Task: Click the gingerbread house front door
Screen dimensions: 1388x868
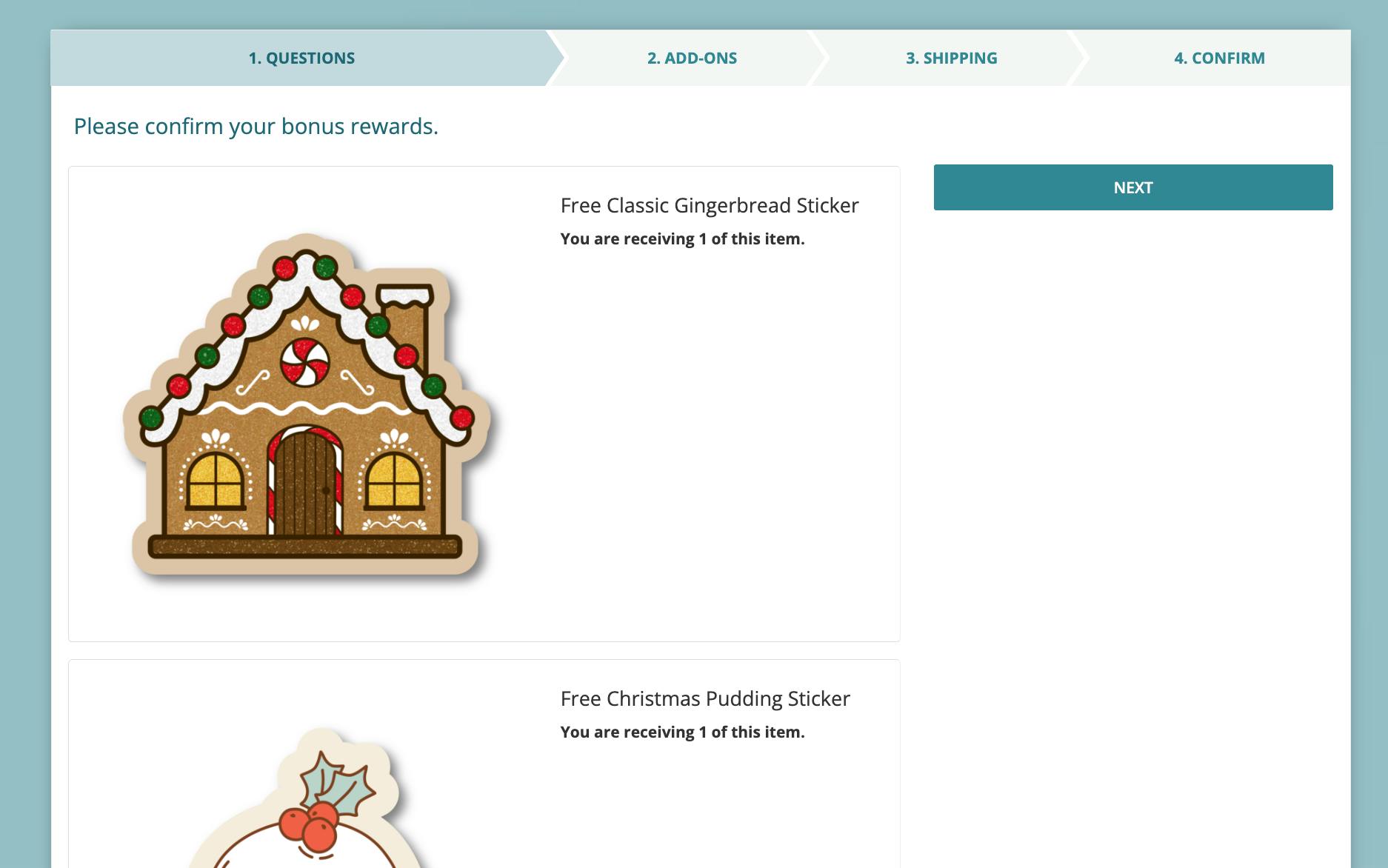Action: pyautogui.click(x=304, y=483)
